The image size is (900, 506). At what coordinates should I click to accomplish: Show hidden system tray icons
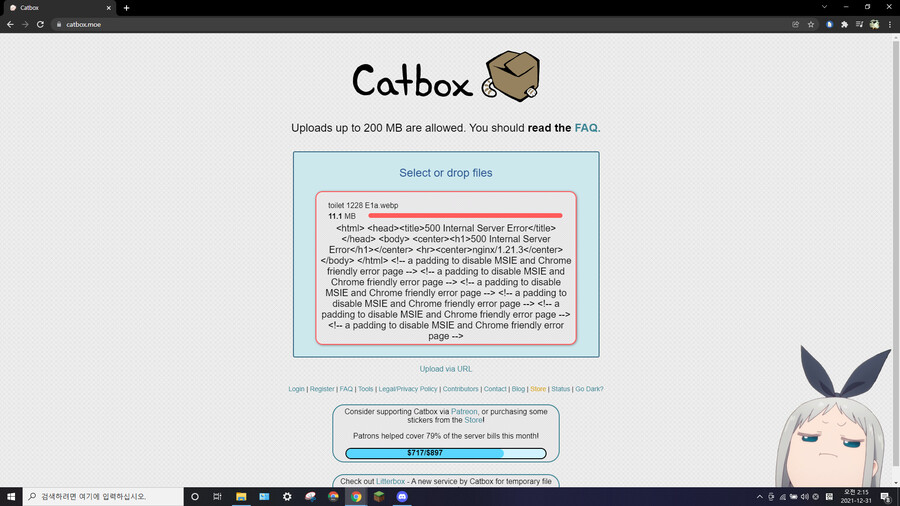pyautogui.click(x=759, y=497)
